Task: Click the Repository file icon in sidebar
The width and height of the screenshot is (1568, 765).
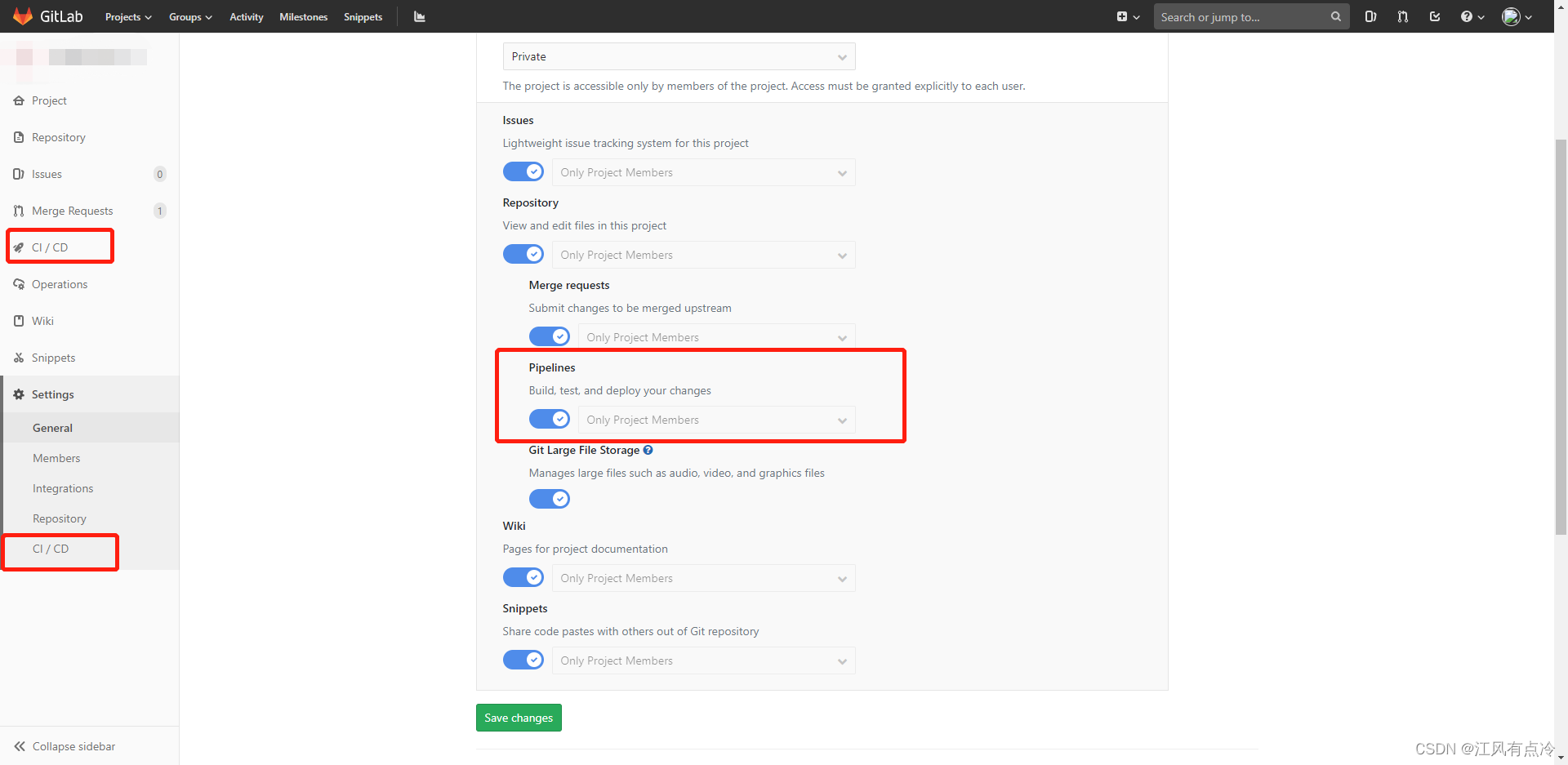Action: pos(19,137)
